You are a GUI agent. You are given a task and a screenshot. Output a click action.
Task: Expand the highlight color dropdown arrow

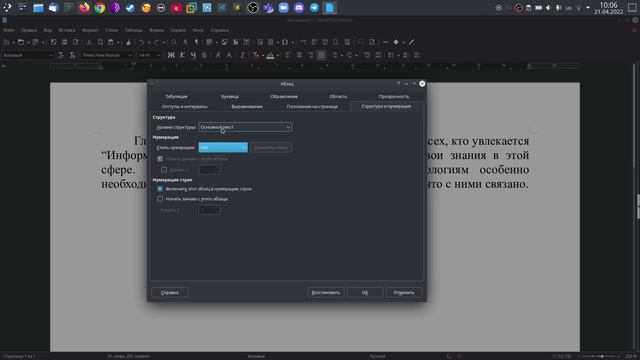278,55
